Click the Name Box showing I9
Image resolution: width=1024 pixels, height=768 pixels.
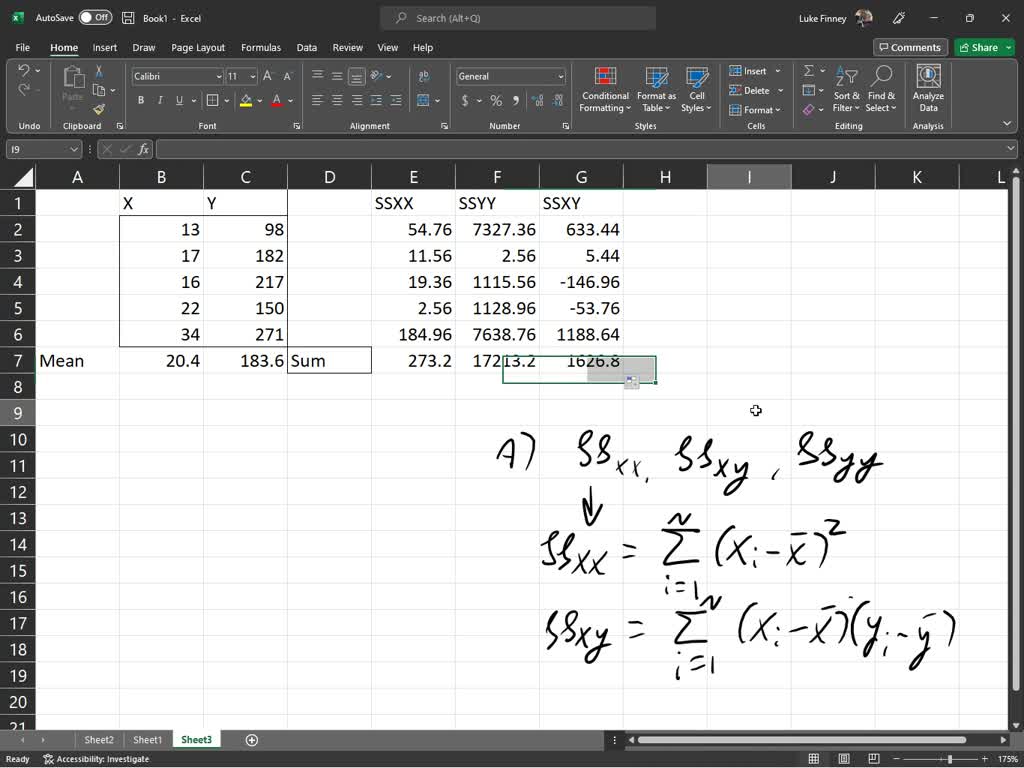click(38, 149)
